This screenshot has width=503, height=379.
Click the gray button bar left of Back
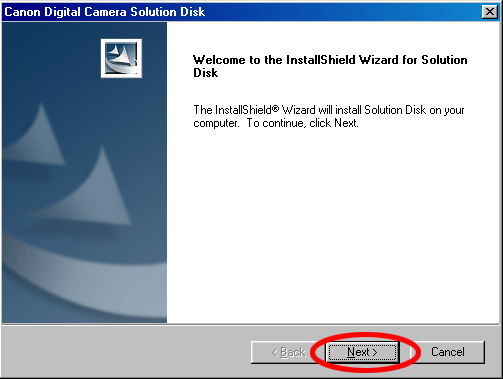tap(127, 352)
